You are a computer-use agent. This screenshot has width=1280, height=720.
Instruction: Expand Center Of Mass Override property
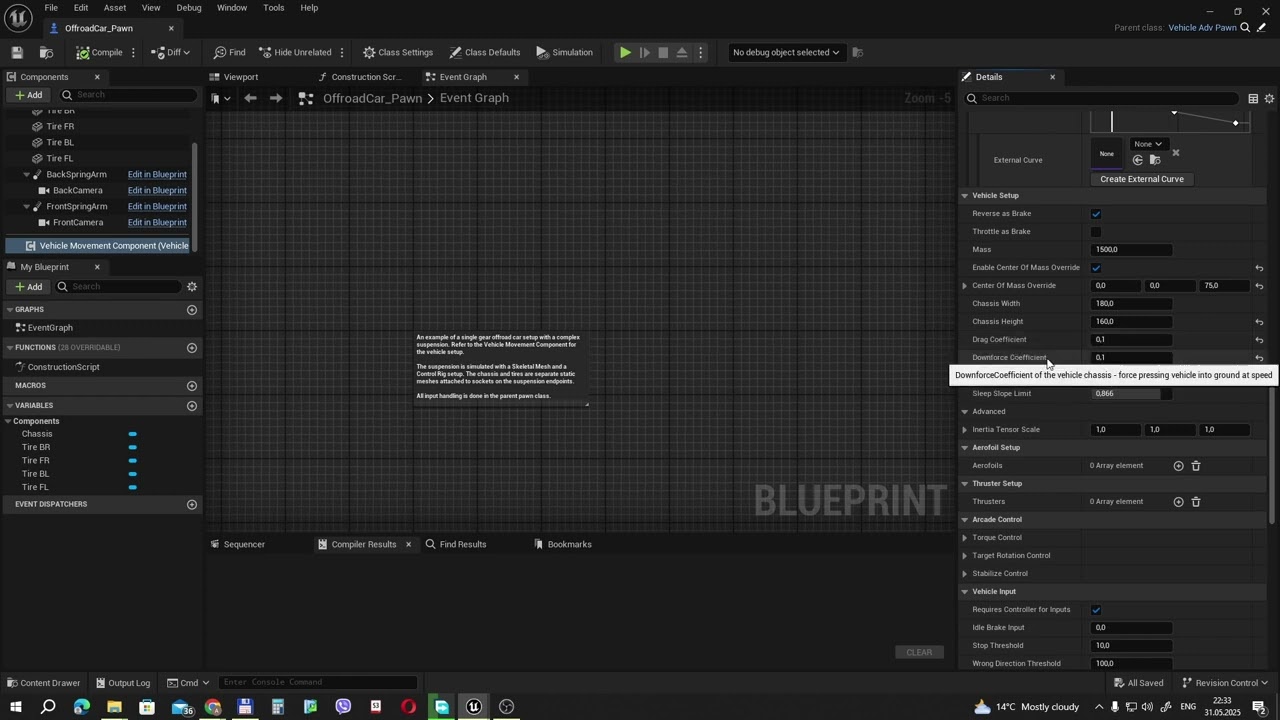click(965, 286)
